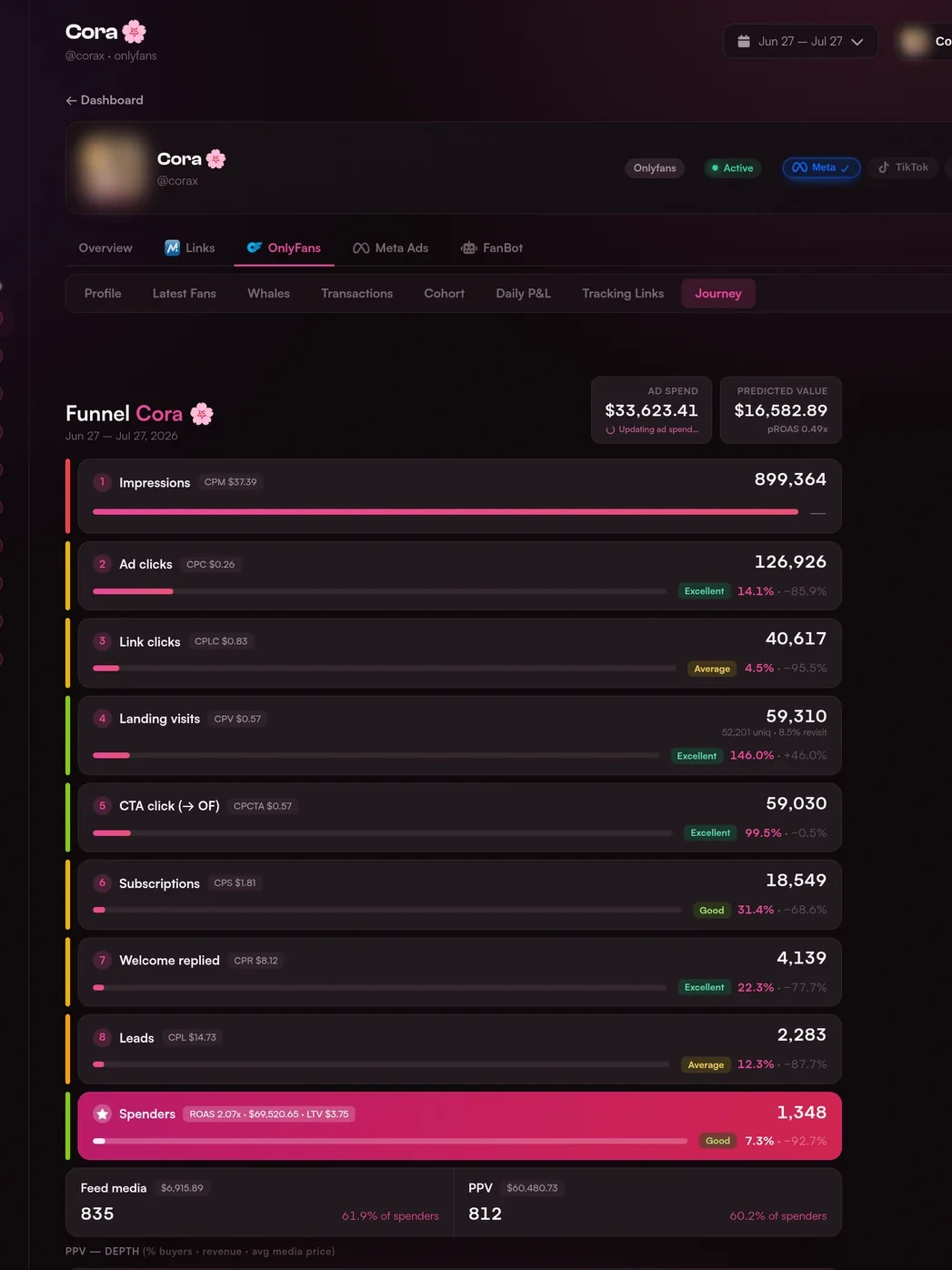The height and width of the screenshot is (1270, 952).
Task: Click the Predicted Value $16,582.89 card
Action: click(781, 410)
